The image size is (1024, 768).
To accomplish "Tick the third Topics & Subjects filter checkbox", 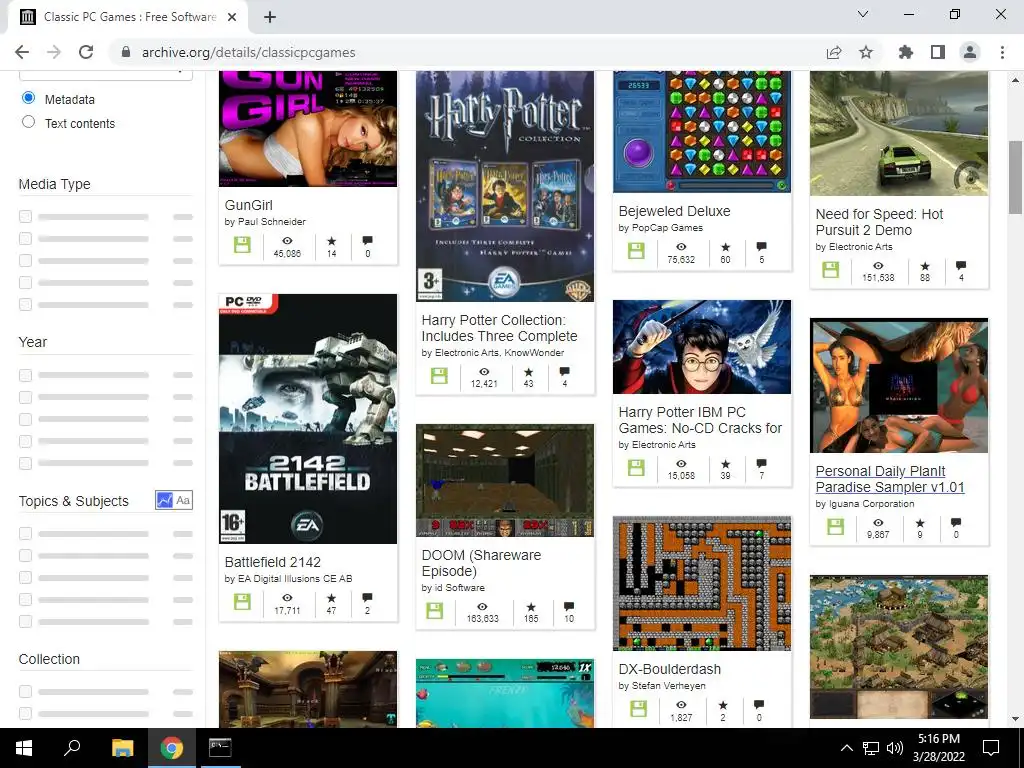I will click(25, 577).
